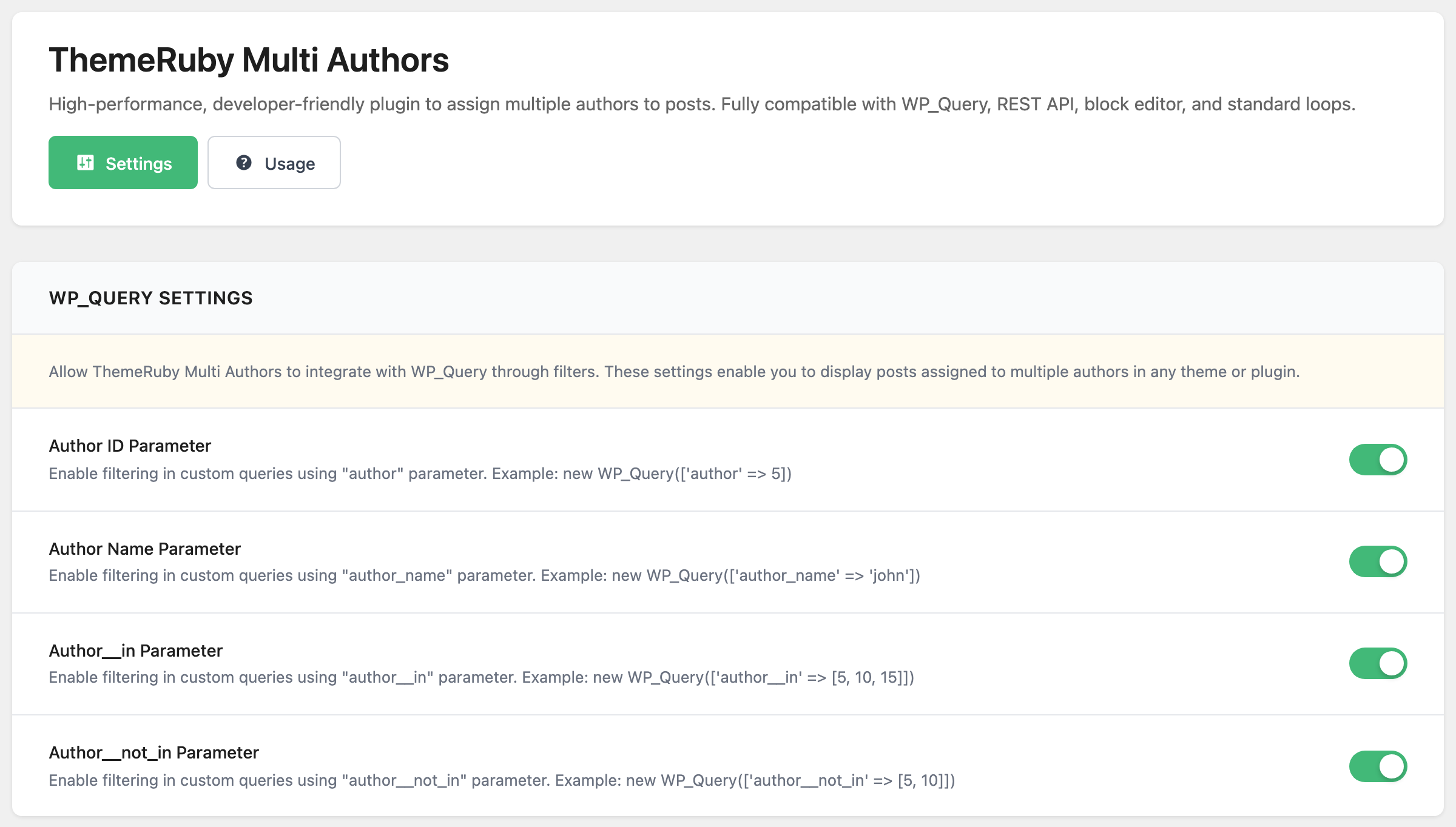Click the 'author' => 5 example description

click(x=420, y=474)
